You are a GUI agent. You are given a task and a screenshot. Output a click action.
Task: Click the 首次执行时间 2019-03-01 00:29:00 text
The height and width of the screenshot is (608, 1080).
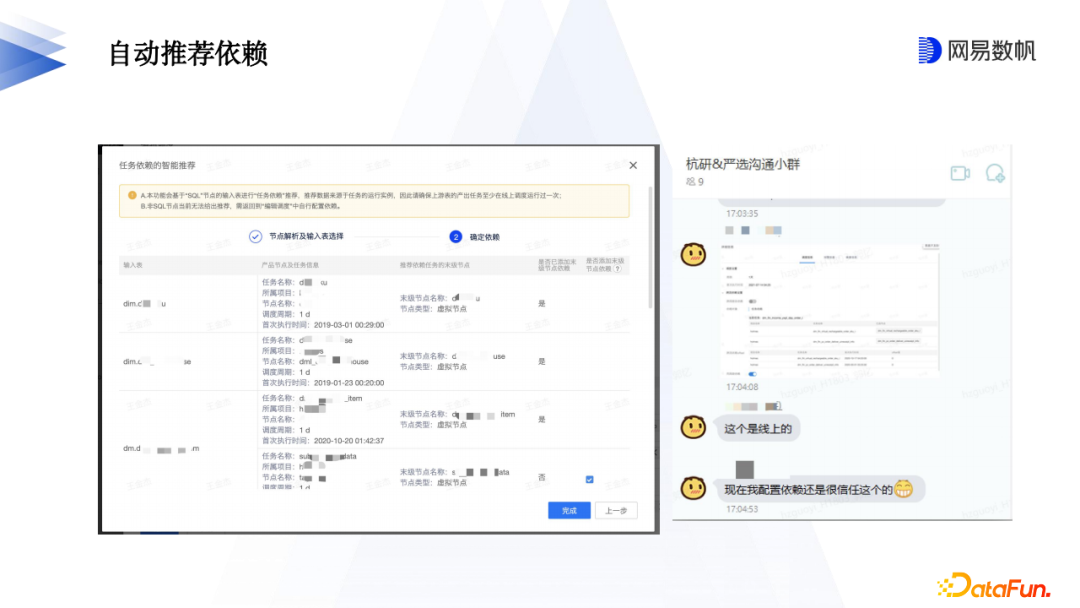coord(323,325)
